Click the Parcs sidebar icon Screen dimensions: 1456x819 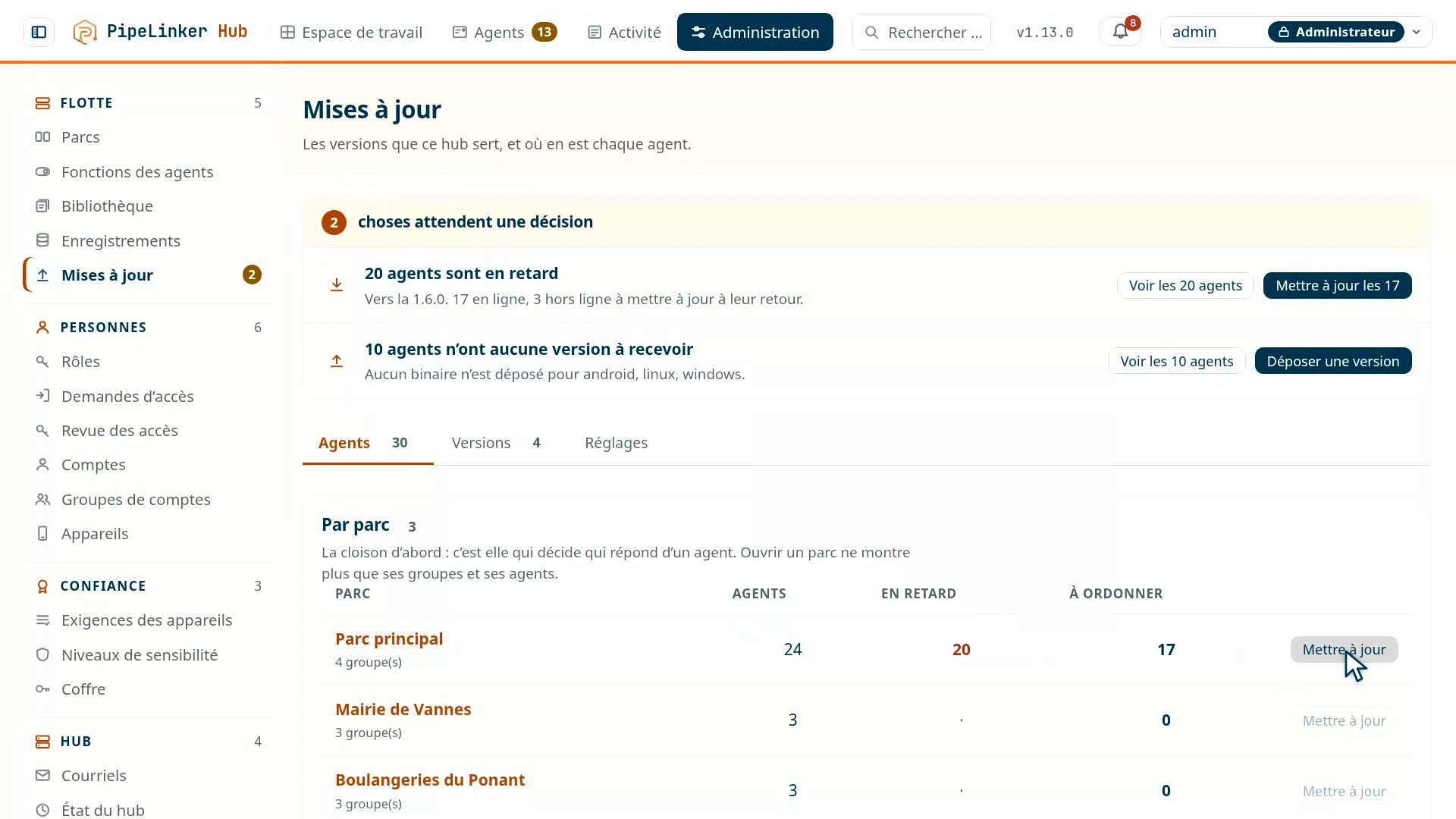coord(42,137)
